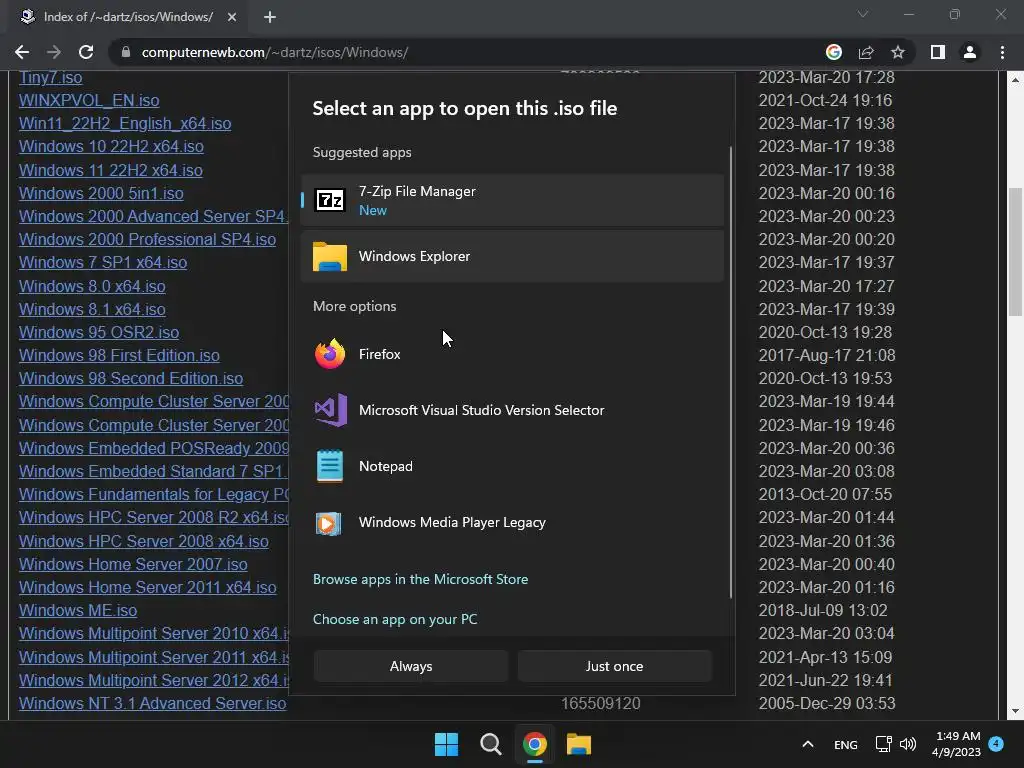Image resolution: width=1024 pixels, height=768 pixels.
Task: Open Windows ME.iso link
Action: coord(78,610)
